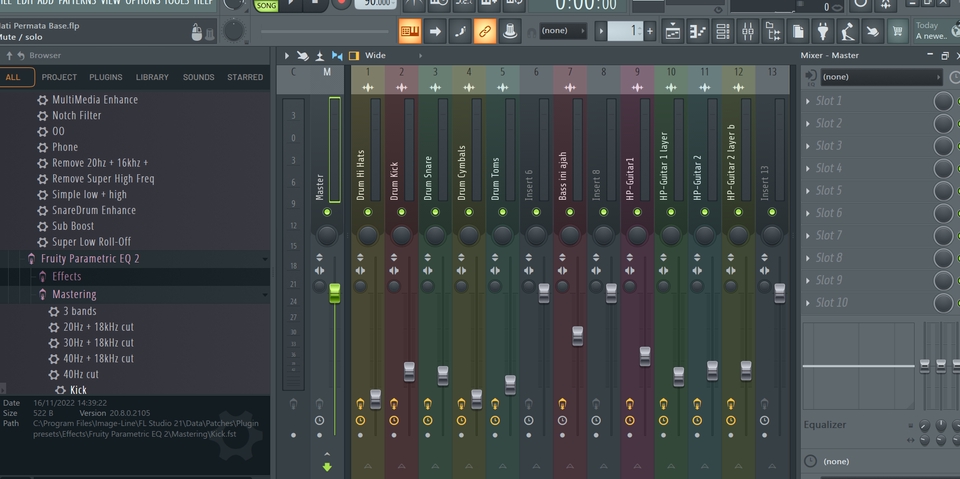Open the Channel rack view icon
Image resolution: width=960 pixels, height=479 pixels.
[722, 31]
